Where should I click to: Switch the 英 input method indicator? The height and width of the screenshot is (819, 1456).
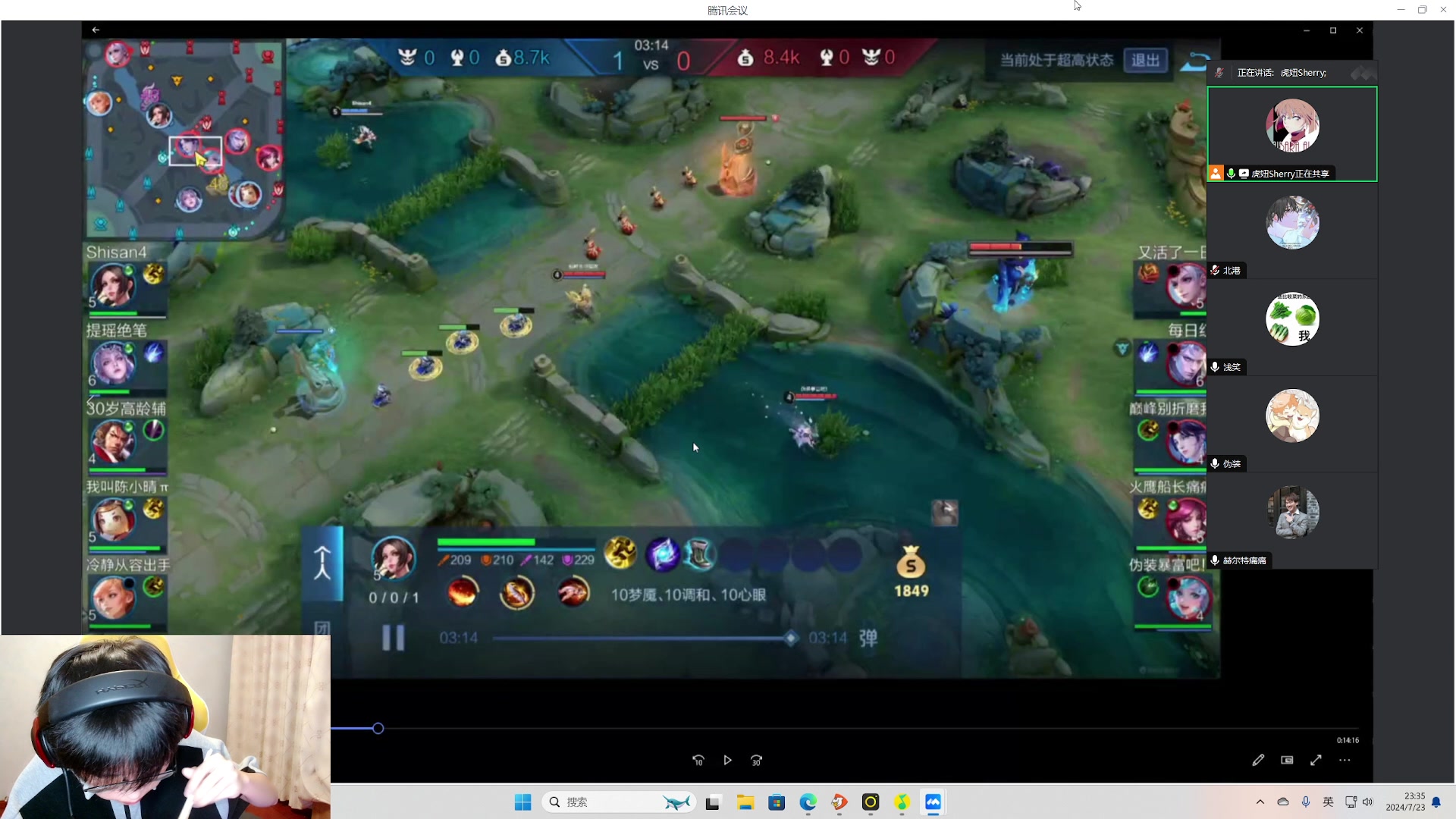point(1328,802)
